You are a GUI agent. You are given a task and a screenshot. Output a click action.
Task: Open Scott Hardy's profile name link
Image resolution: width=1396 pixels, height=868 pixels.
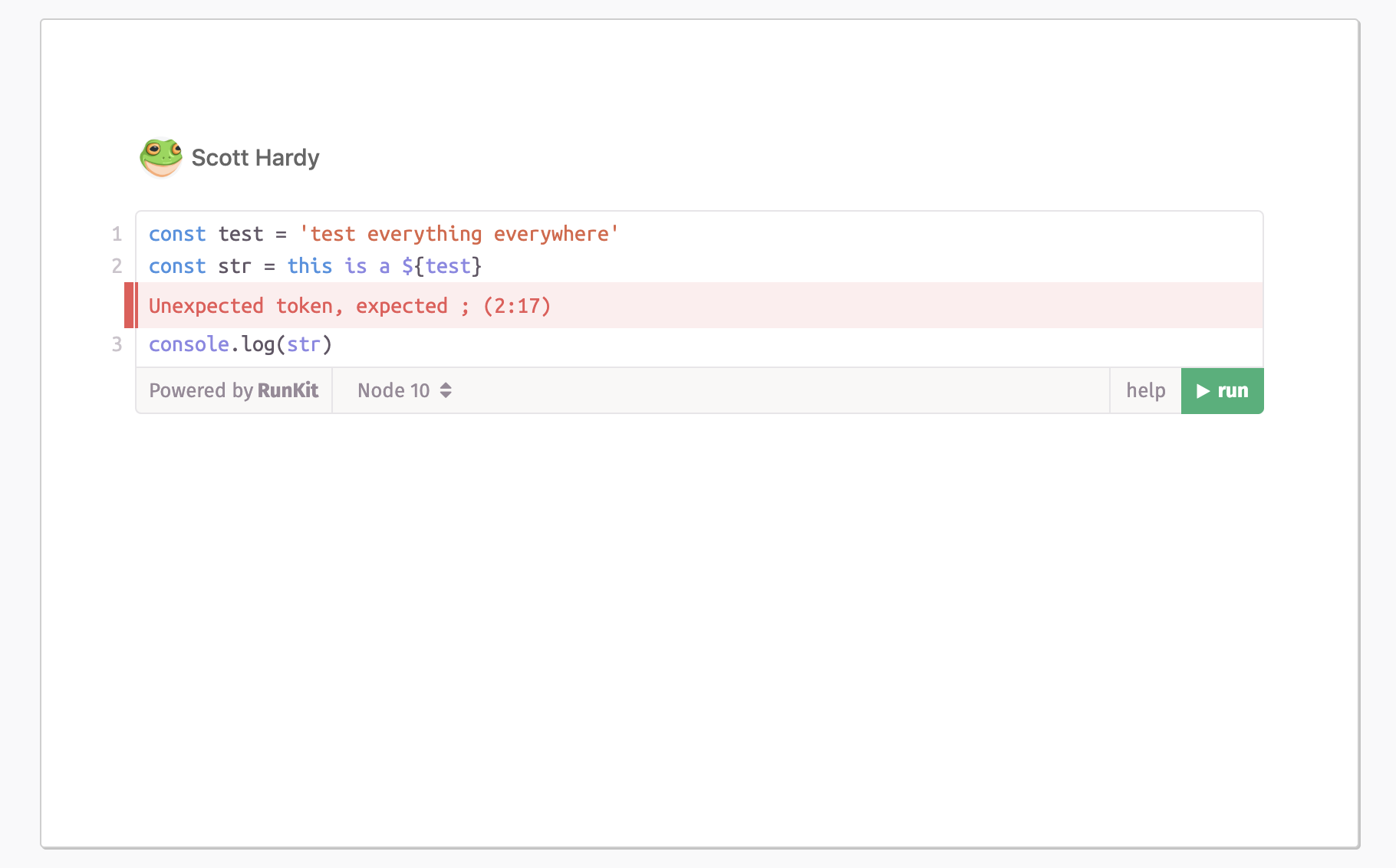[x=255, y=158]
